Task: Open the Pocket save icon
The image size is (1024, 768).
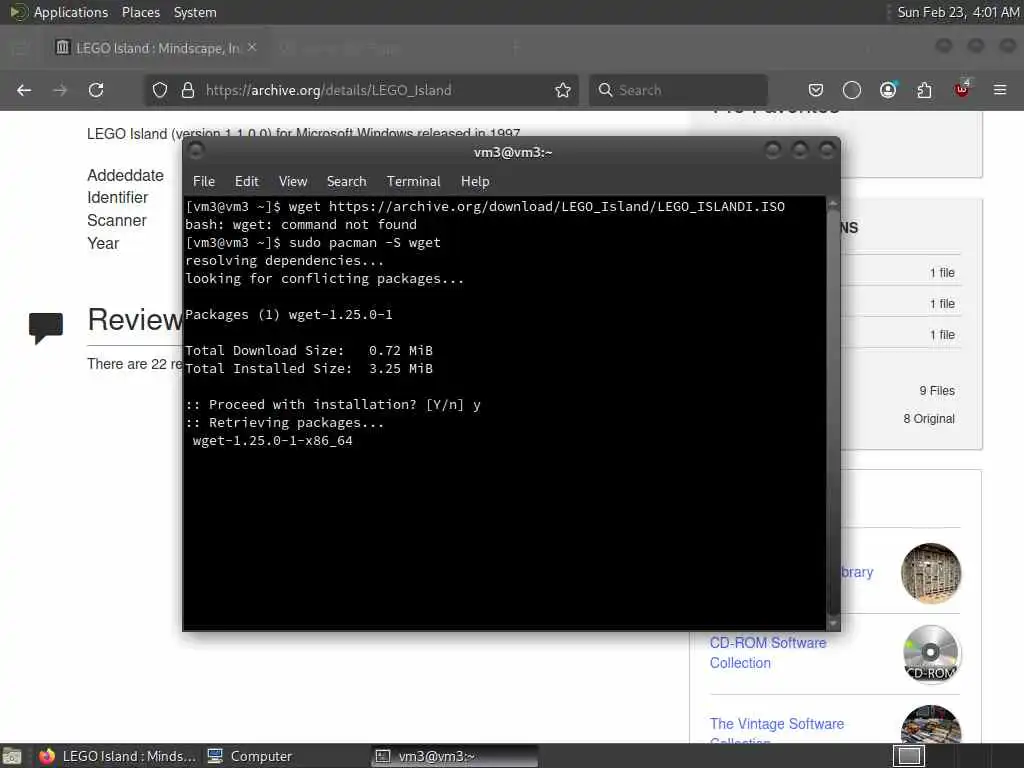Action: pyautogui.click(x=816, y=90)
